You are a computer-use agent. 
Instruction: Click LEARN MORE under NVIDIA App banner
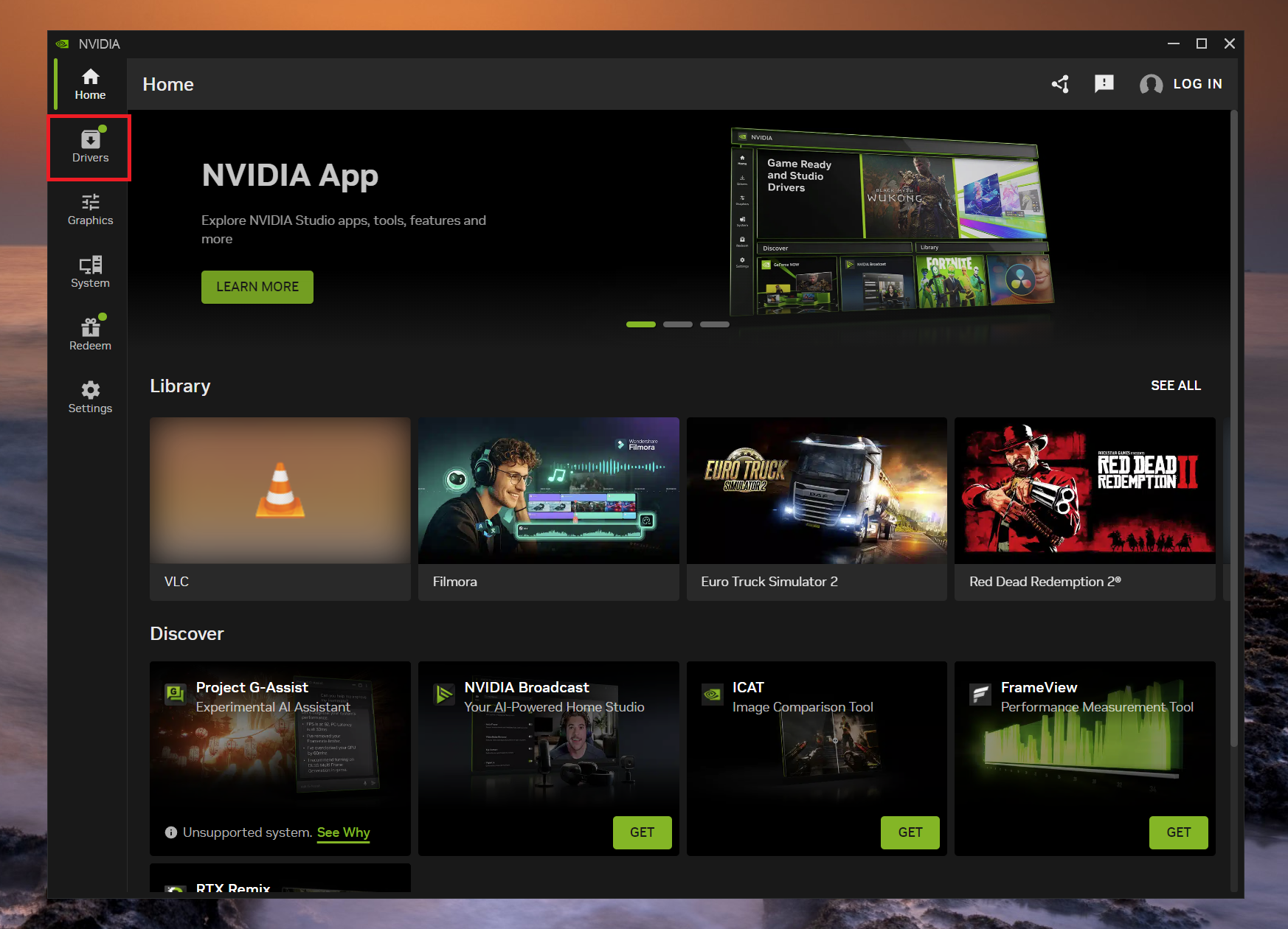(x=257, y=287)
